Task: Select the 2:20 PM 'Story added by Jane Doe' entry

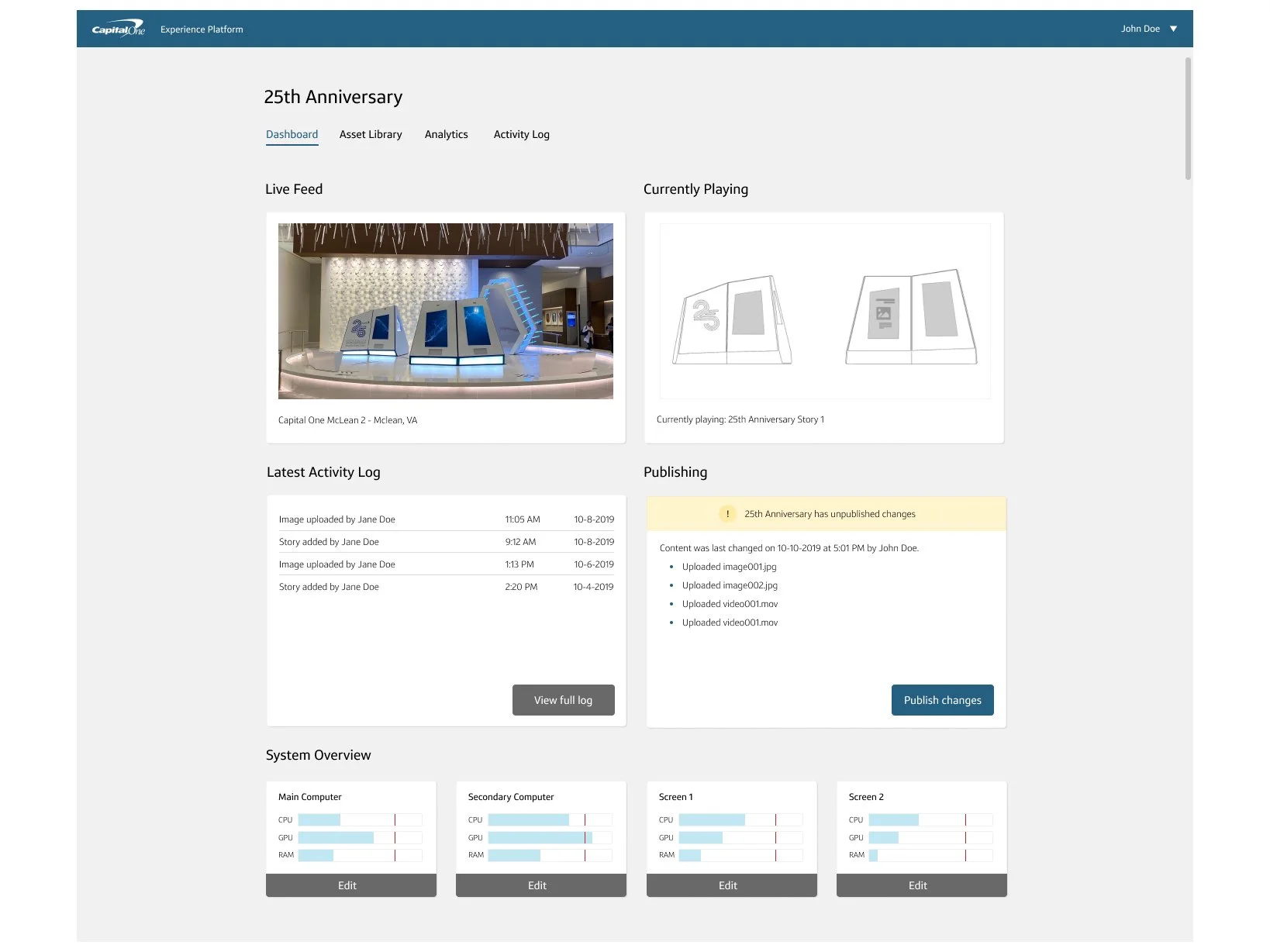Action: tap(447, 587)
